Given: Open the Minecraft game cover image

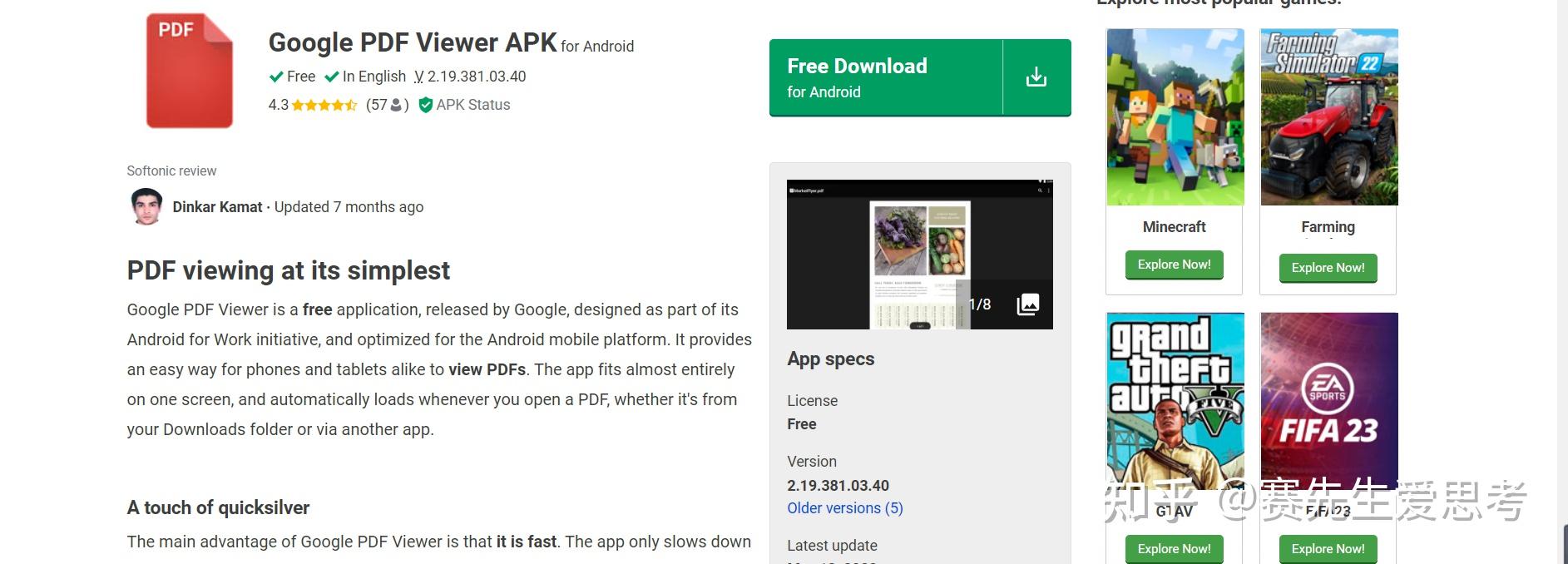Looking at the screenshot, I should 1175,117.
